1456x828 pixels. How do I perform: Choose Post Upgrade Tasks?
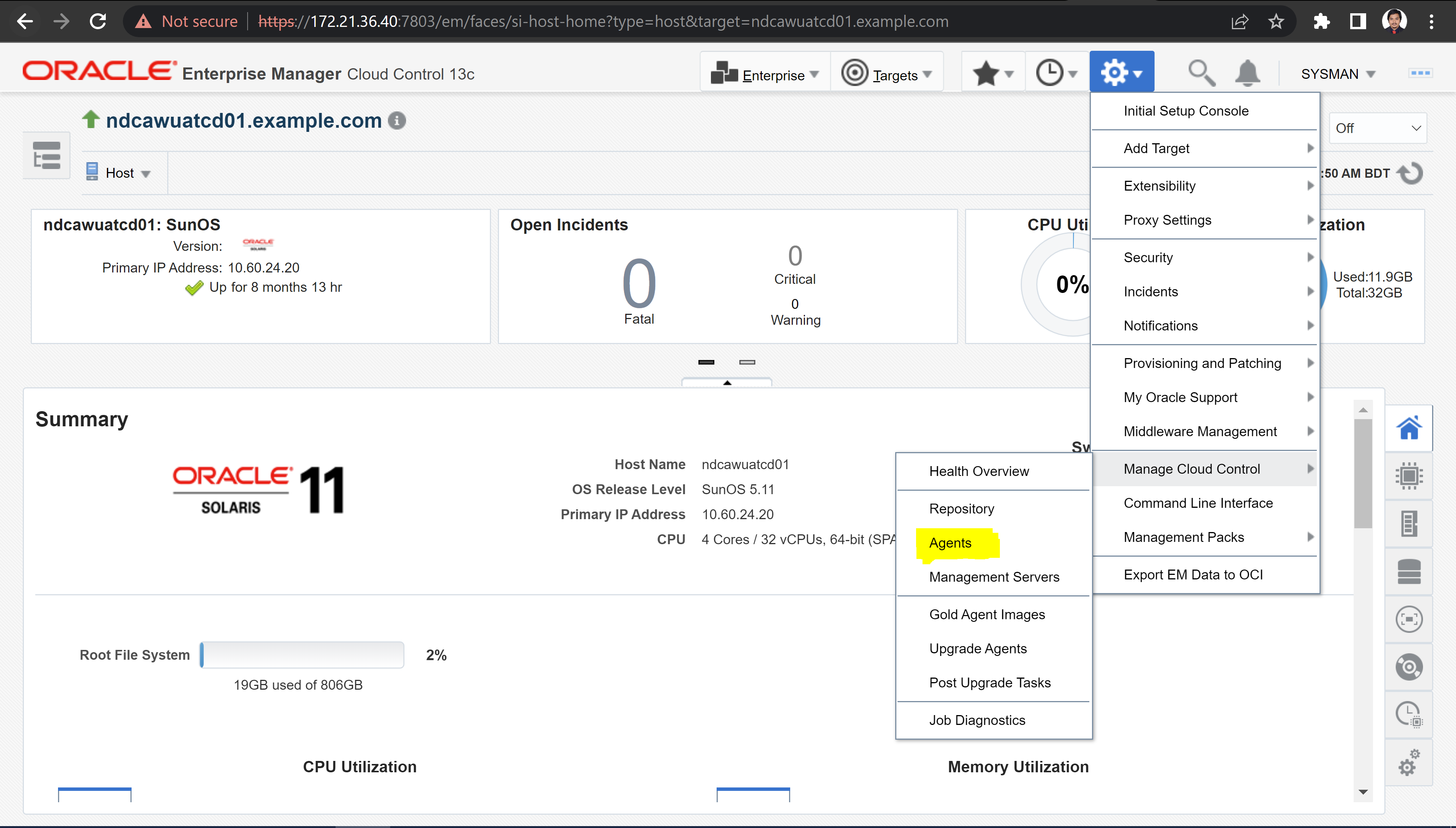pos(993,683)
